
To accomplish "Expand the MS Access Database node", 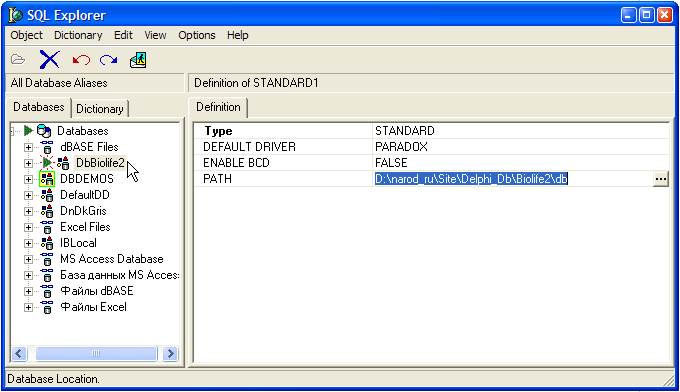I will click(x=28, y=260).
